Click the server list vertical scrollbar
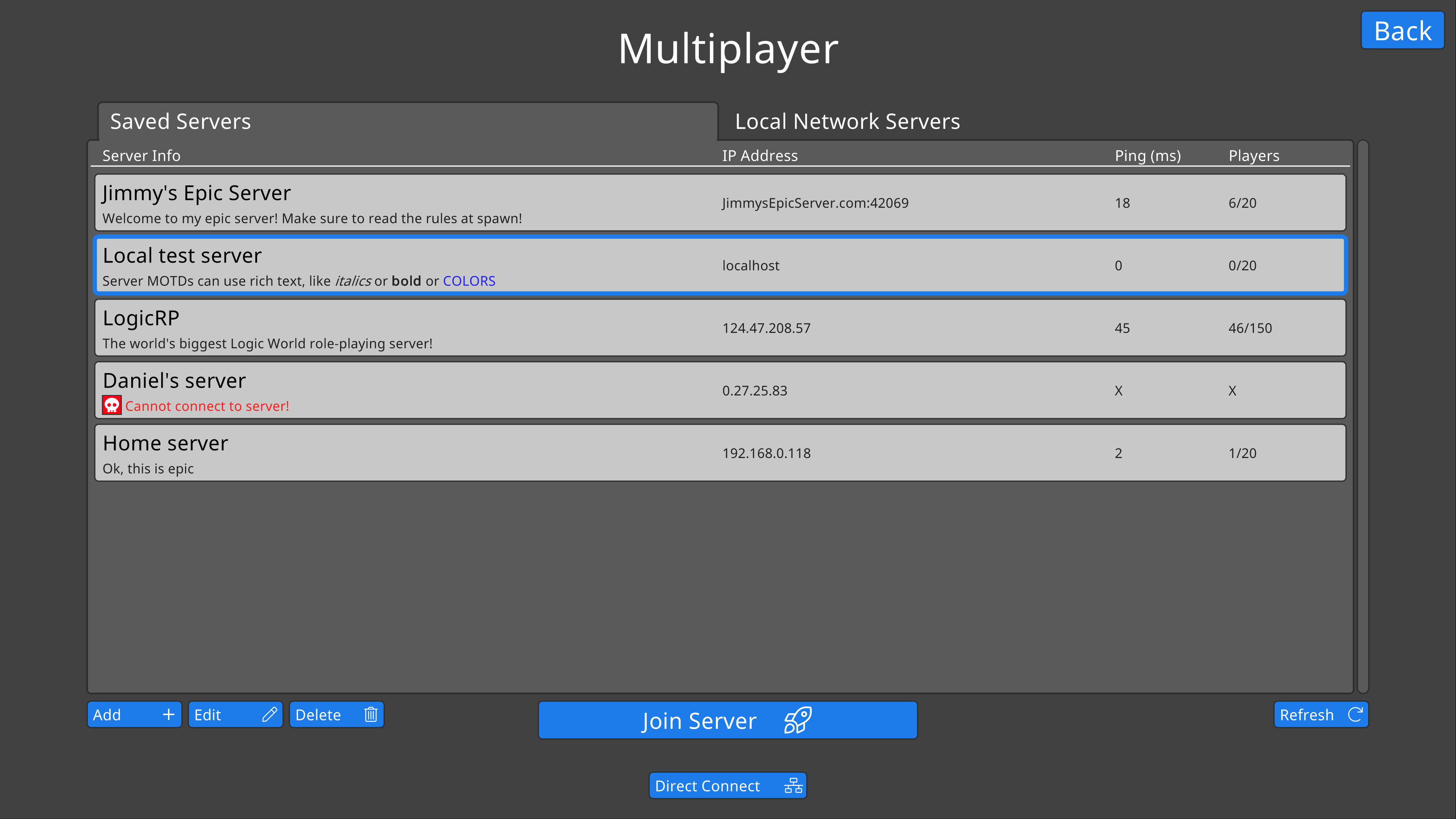The image size is (1456, 819). point(1363,417)
